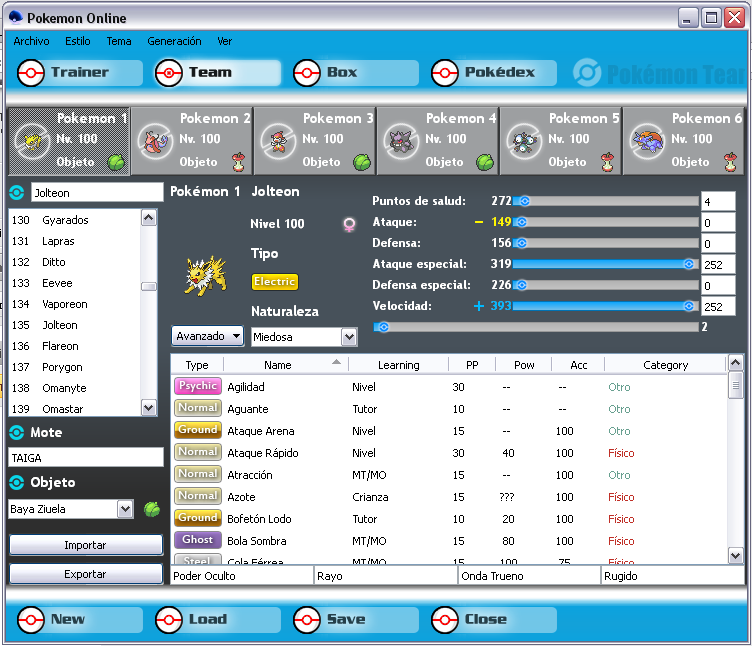752x646 pixels.
Task: Select the Pokemon 6 team slot
Action: pos(684,141)
